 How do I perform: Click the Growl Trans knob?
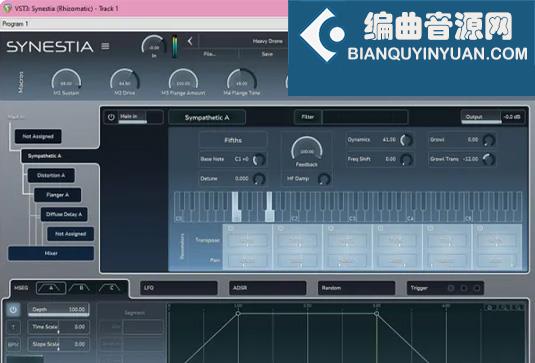pyautogui.click(x=489, y=159)
